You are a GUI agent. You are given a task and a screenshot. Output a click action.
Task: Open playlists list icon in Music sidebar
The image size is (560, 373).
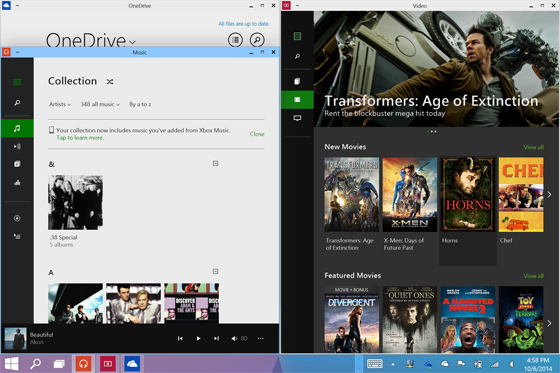pyautogui.click(x=17, y=237)
